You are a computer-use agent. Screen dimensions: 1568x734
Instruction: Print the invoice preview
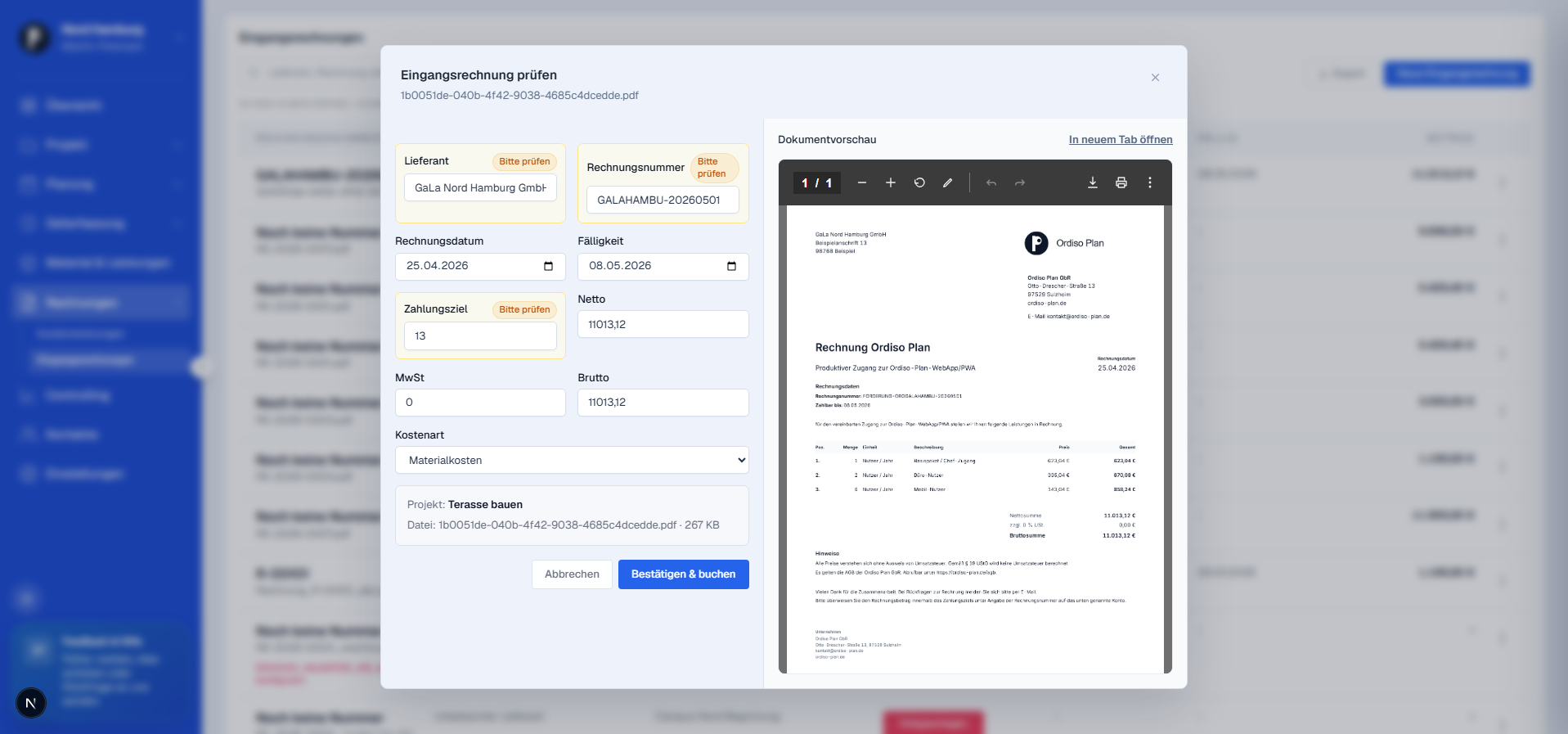click(1121, 182)
